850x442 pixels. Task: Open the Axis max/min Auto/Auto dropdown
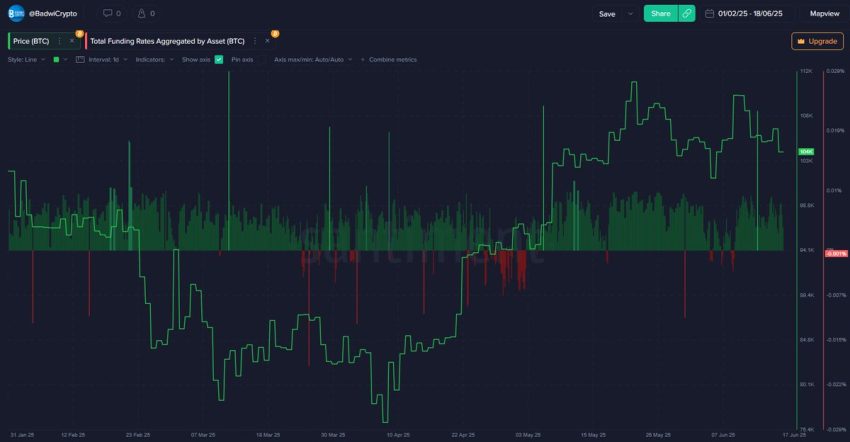coord(313,60)
